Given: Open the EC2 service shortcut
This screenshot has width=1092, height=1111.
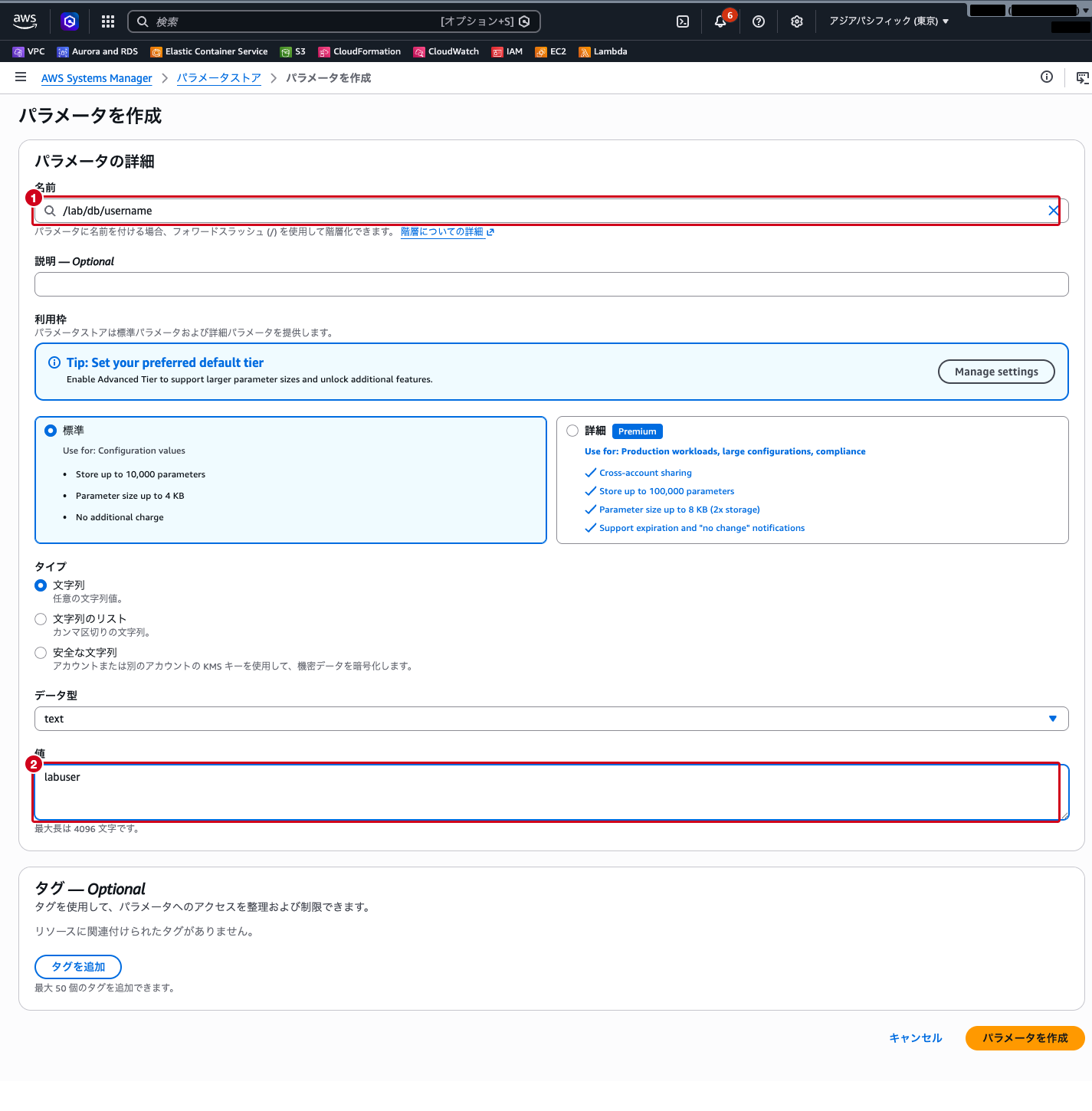Looking at the screenshot, I should pos(551,52).
